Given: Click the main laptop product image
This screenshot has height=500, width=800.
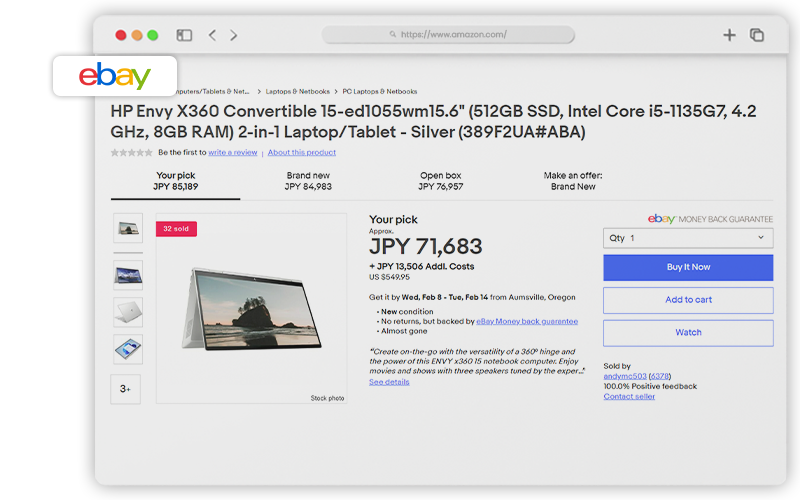Looking at the screenshot, I should point(252,309).
